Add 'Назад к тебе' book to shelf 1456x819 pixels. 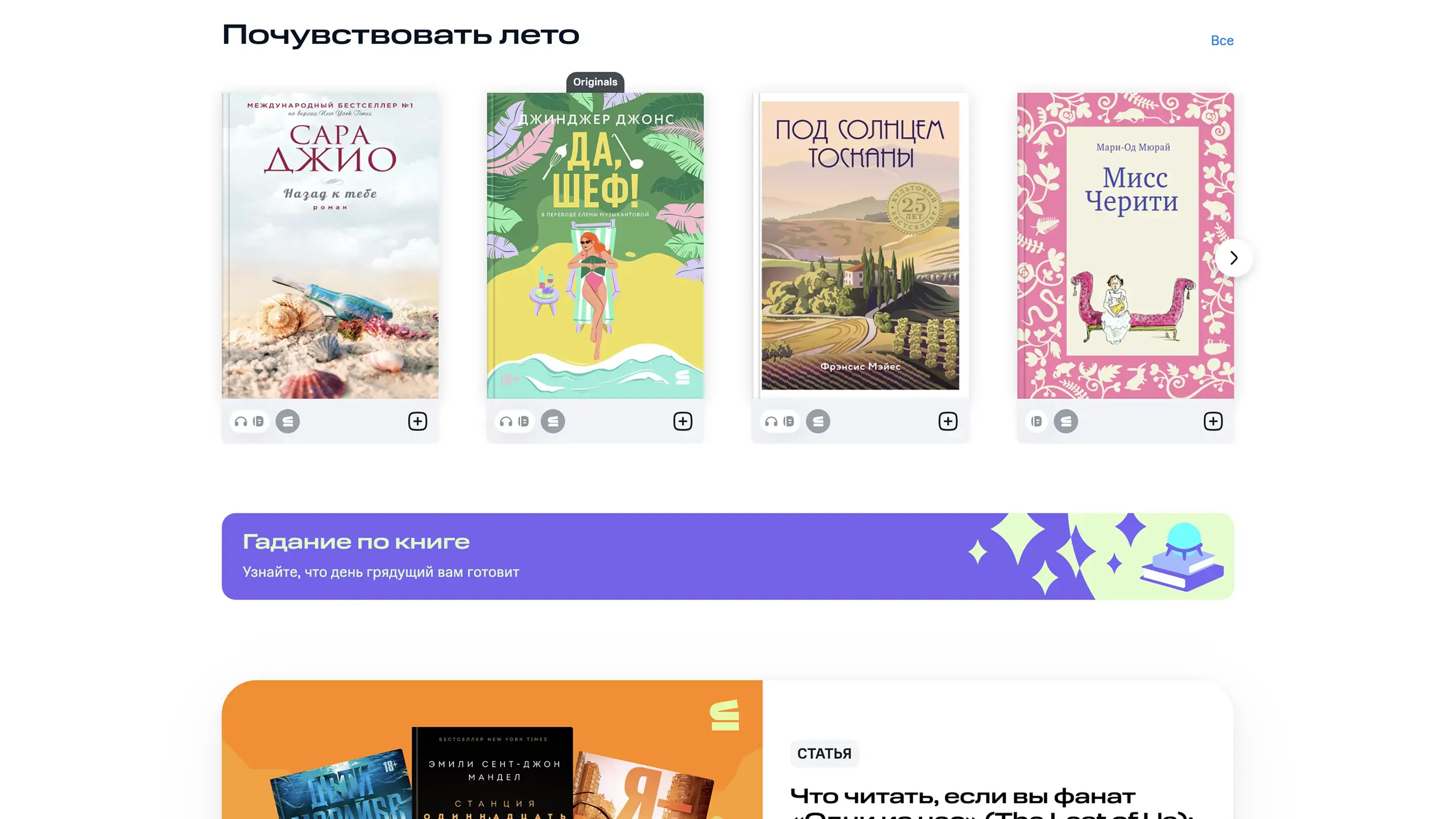pos(417,421)
